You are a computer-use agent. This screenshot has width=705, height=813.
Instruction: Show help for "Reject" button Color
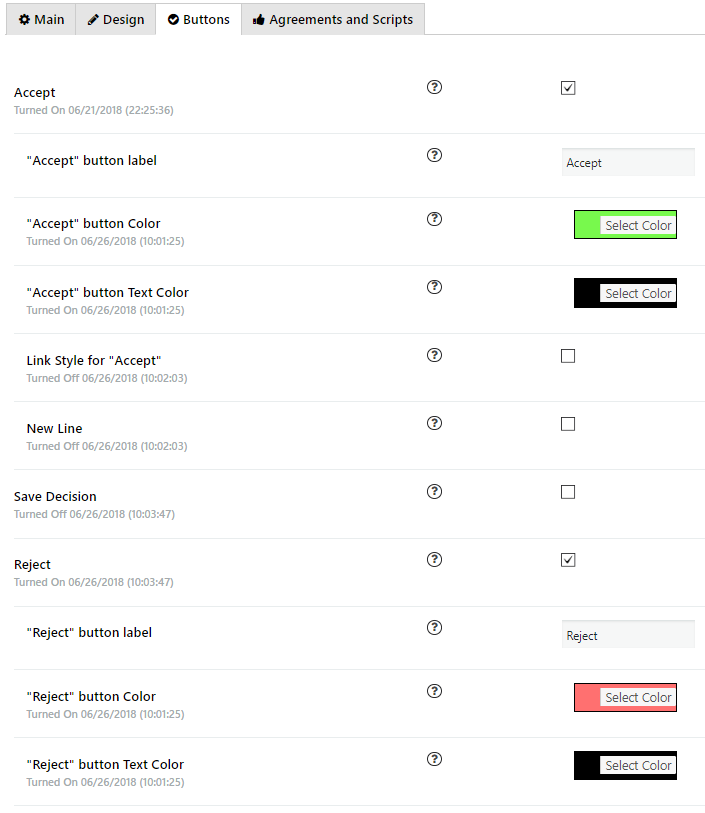tap(434, 691)
